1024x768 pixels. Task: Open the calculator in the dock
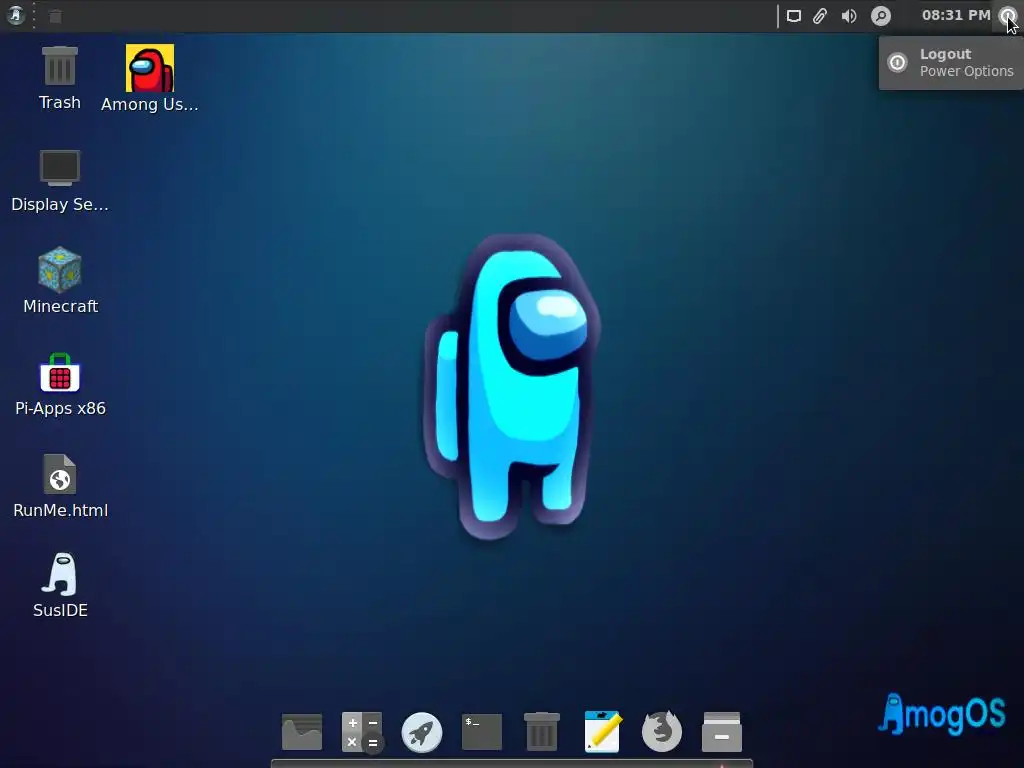tap(362, 731)
